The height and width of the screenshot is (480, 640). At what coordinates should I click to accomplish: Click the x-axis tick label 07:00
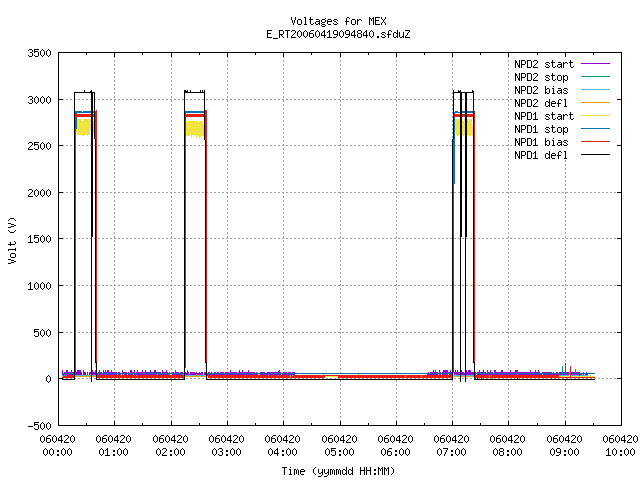pos(451,452)
